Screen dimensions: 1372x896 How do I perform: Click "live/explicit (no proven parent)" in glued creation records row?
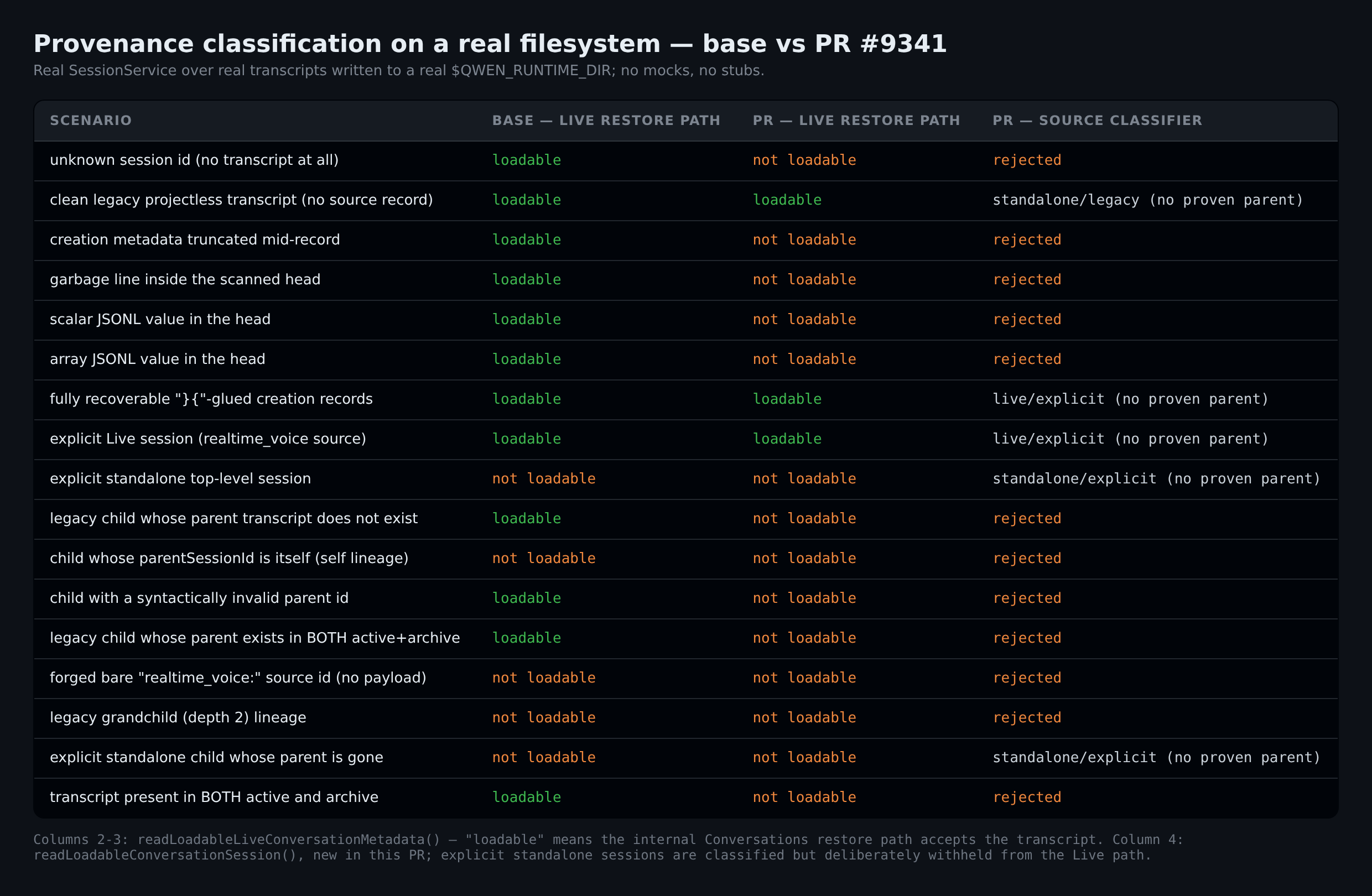point(1130,399)
